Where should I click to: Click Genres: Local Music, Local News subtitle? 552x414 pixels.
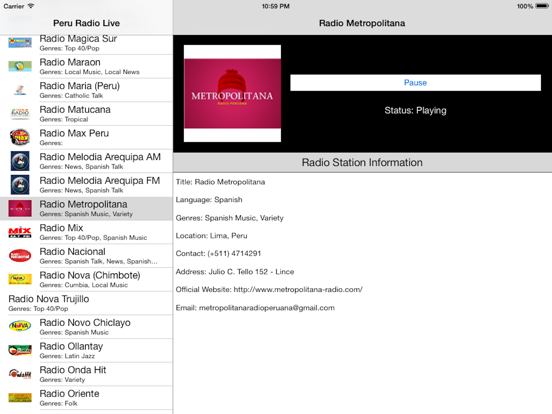pos(89,72)
